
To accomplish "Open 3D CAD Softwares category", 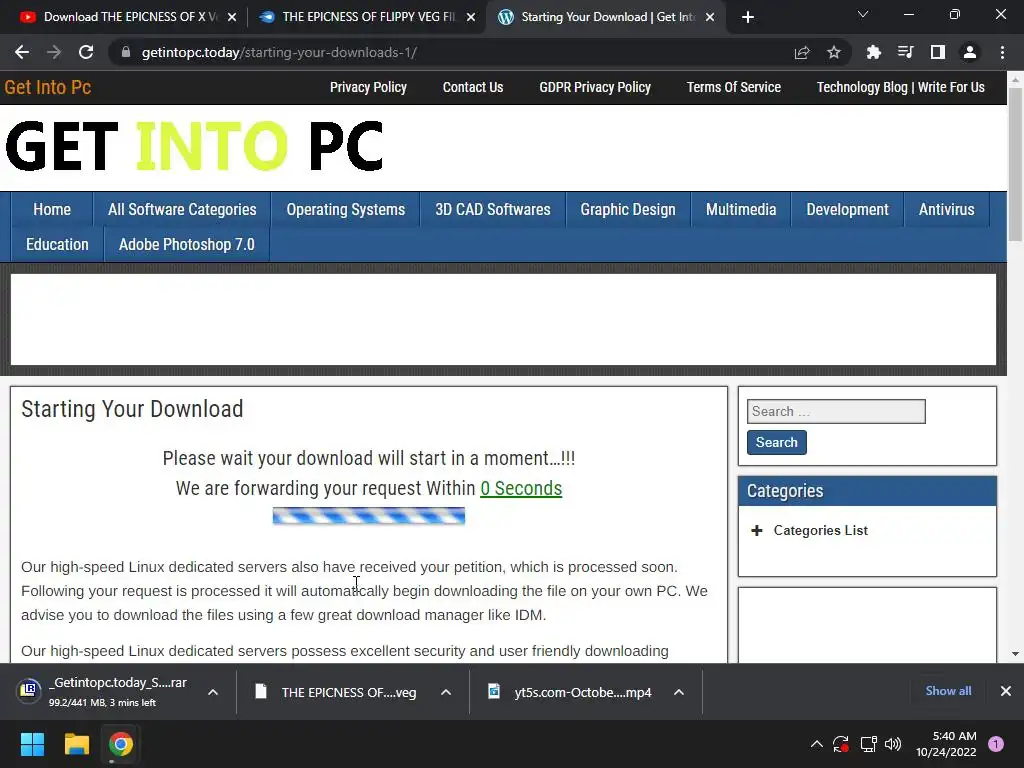I will [x=492, y=210].
